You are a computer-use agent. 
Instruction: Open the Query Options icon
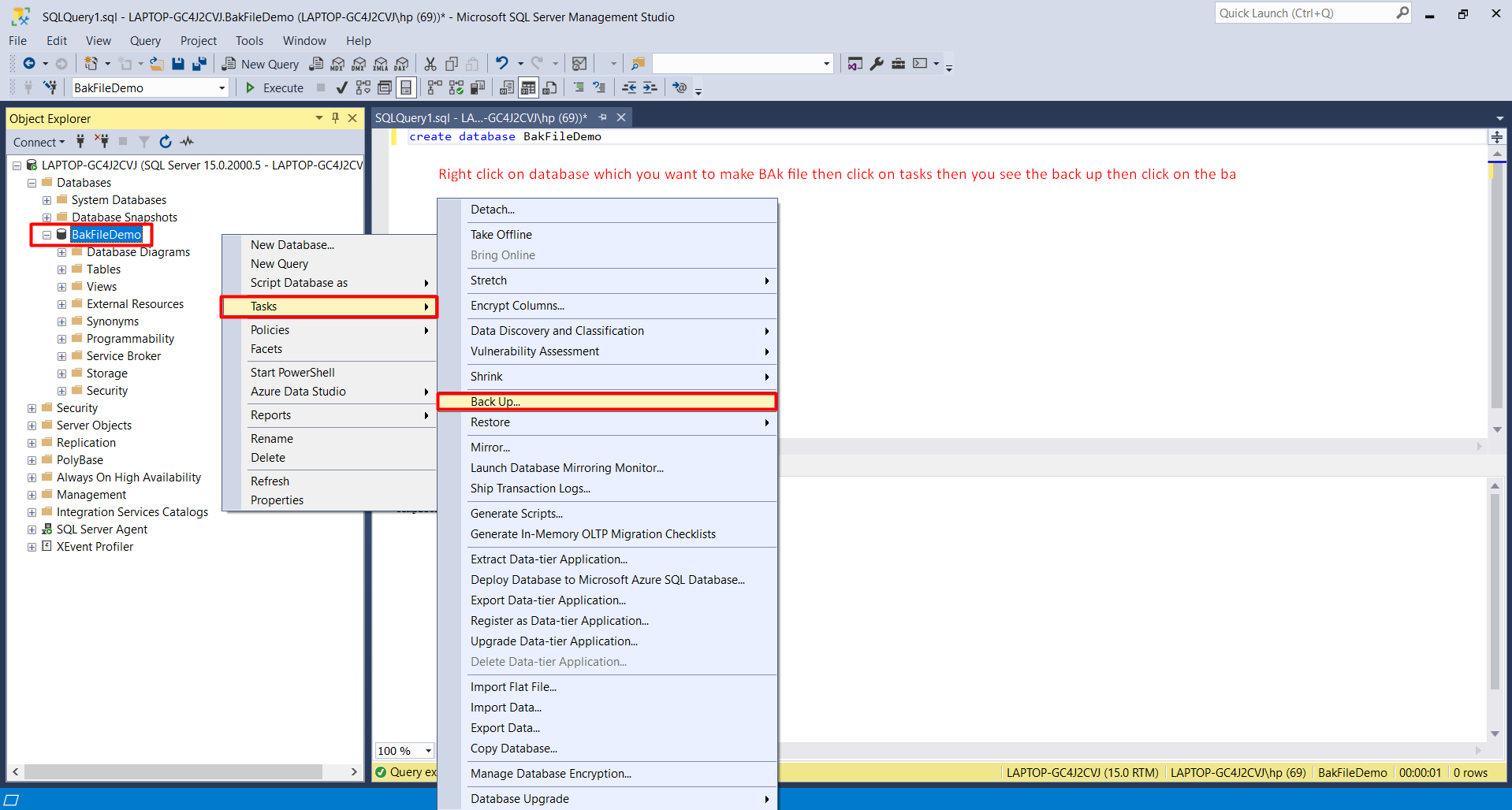coord(385,87)
